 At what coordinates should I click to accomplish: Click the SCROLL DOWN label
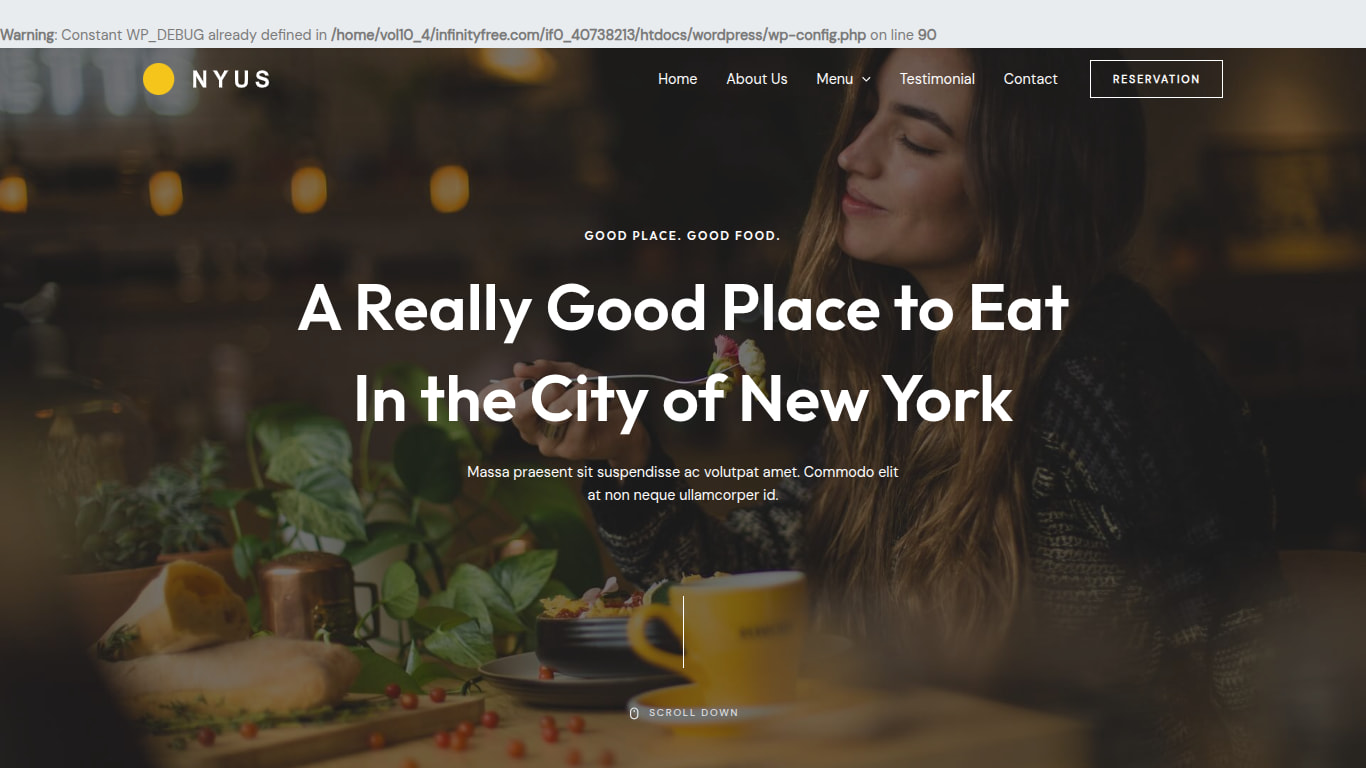click(693, 713)
